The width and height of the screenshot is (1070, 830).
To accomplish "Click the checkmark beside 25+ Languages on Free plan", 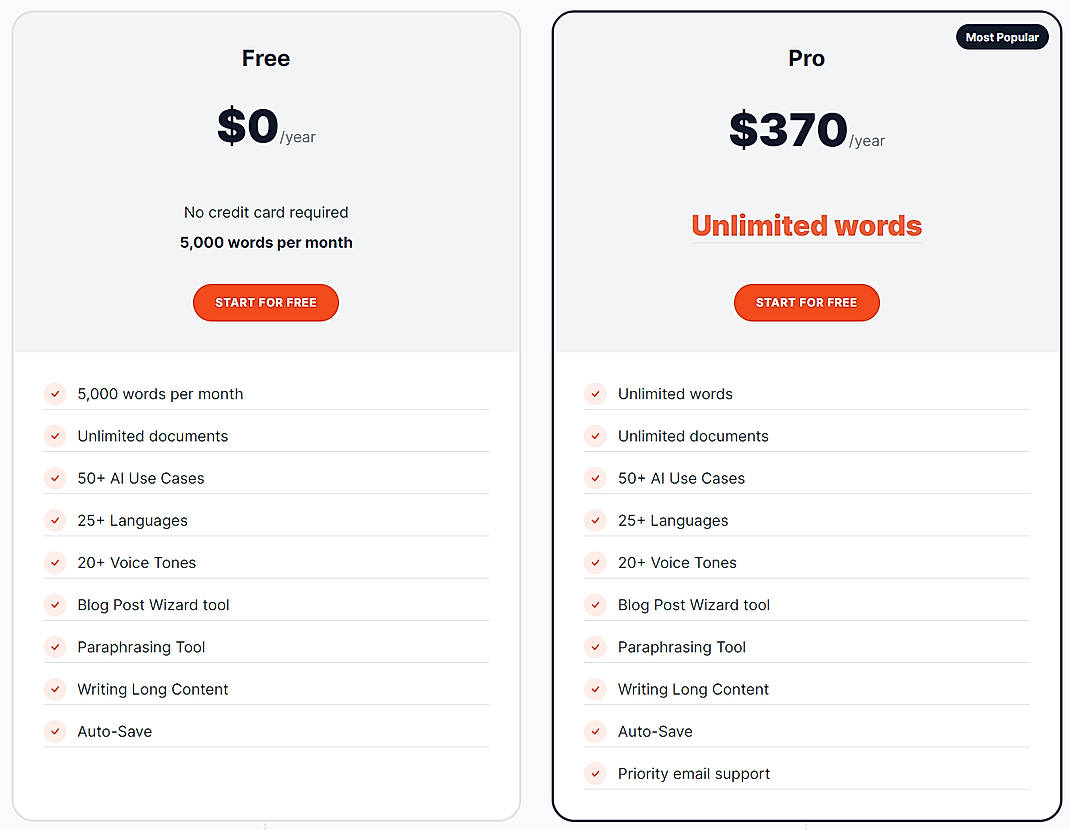I will 55,520.
